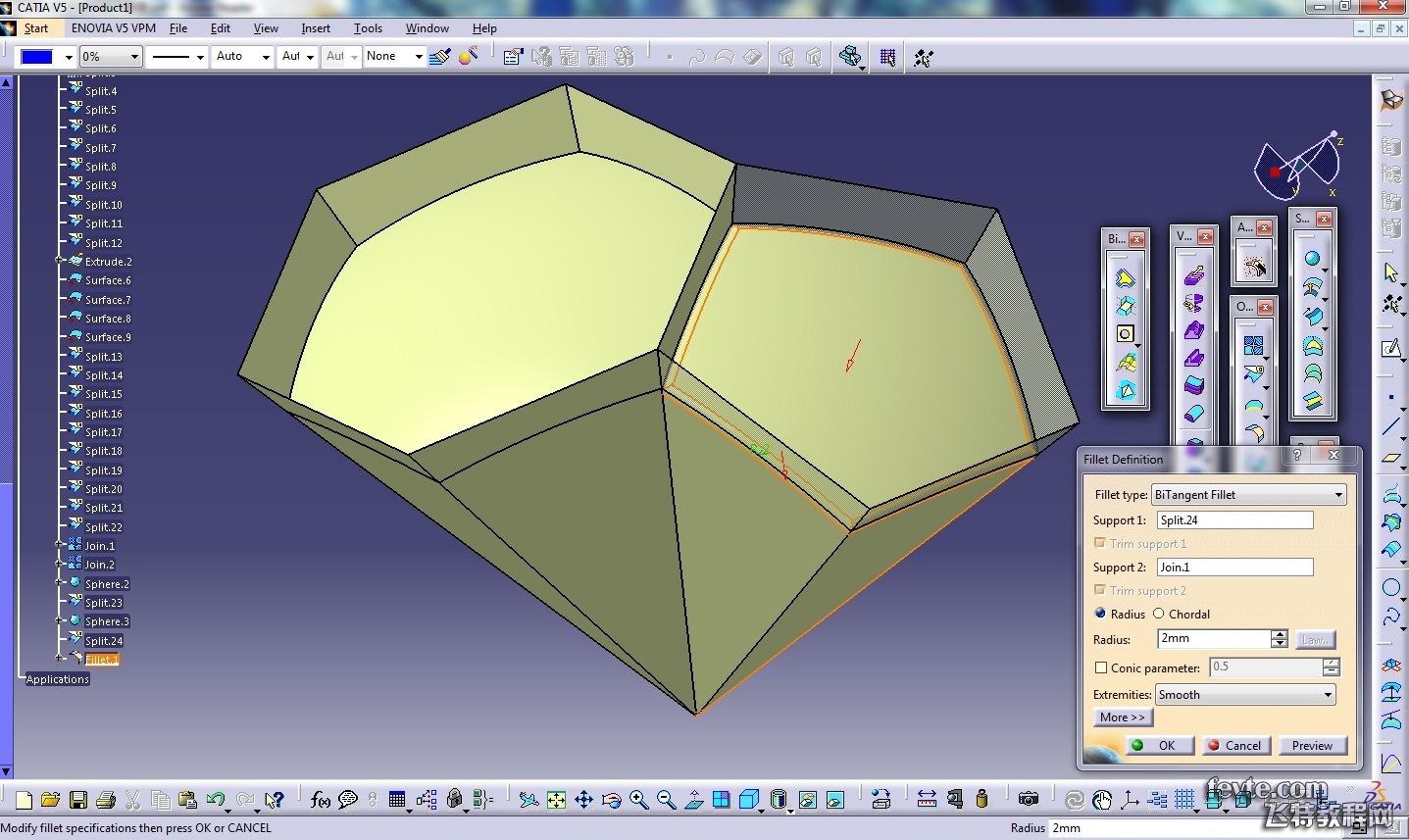
Task: Open the Extremities dropdown
Action: coord(1245,695)
